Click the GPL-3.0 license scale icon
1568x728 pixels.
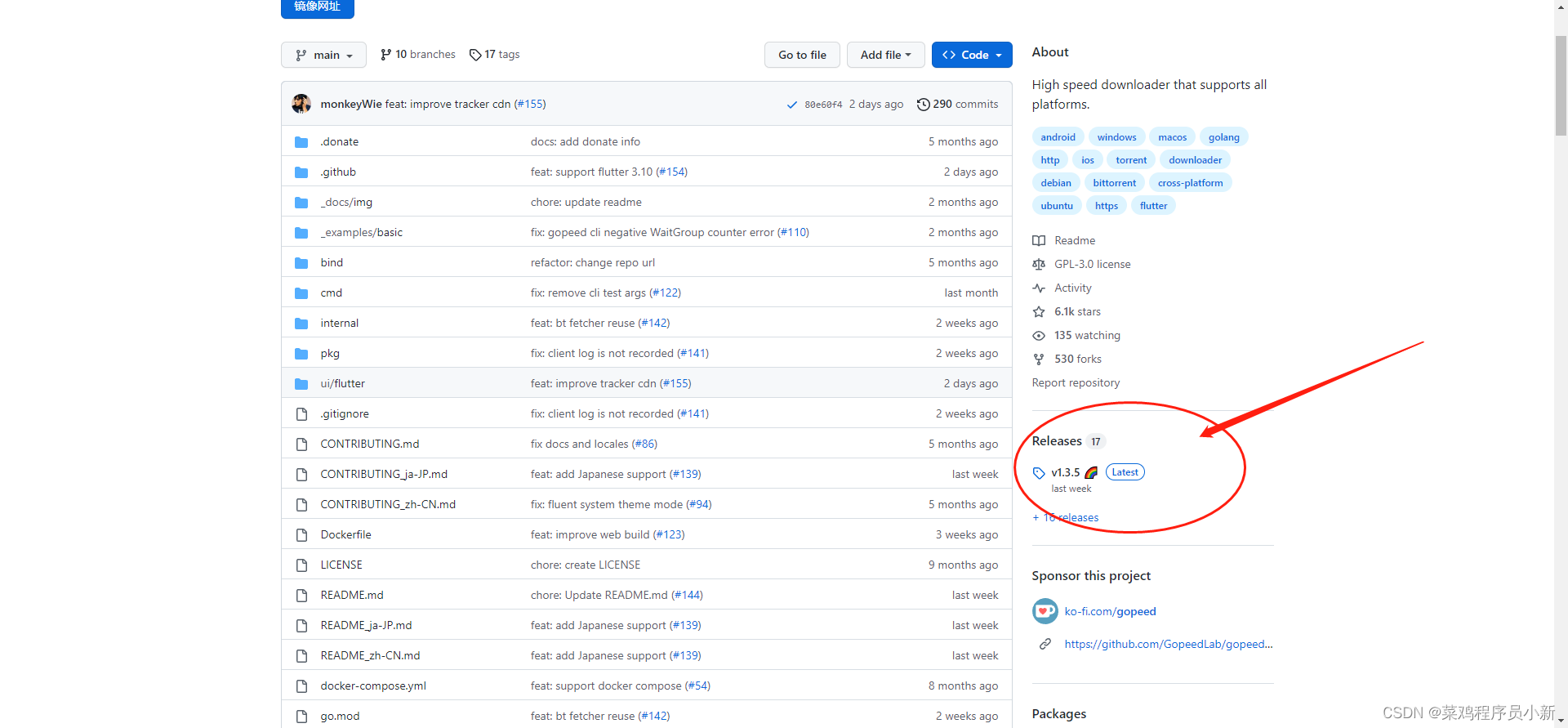[x=1039, y=265]
